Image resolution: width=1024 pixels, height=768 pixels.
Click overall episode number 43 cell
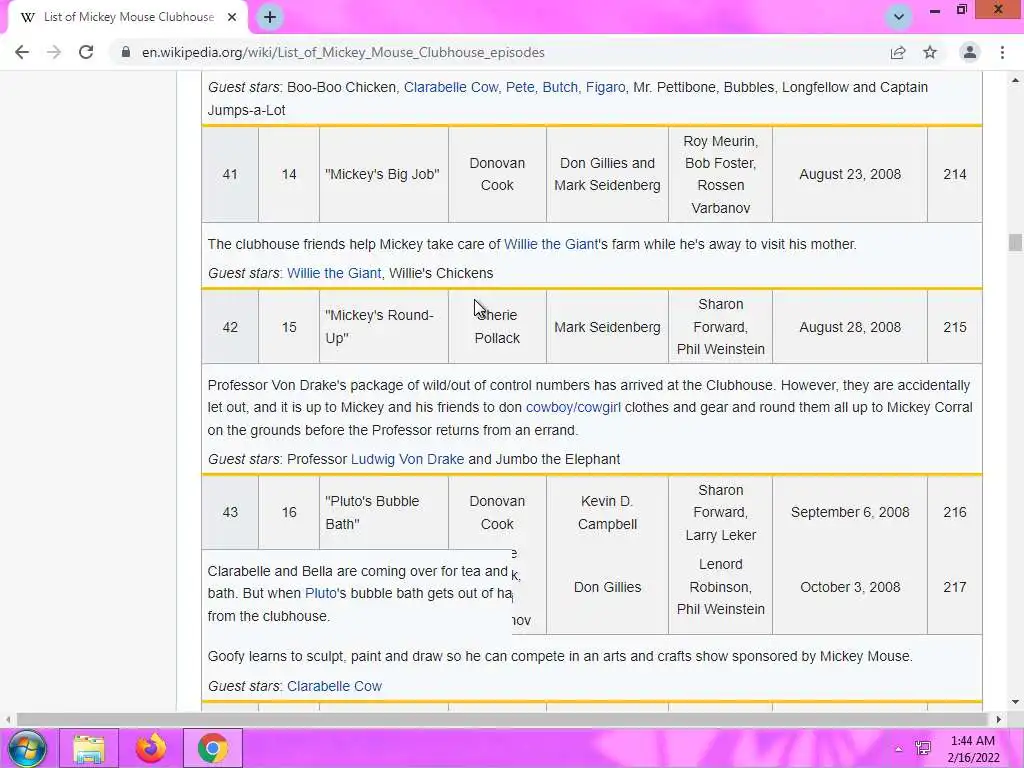[x=230, y=513]
